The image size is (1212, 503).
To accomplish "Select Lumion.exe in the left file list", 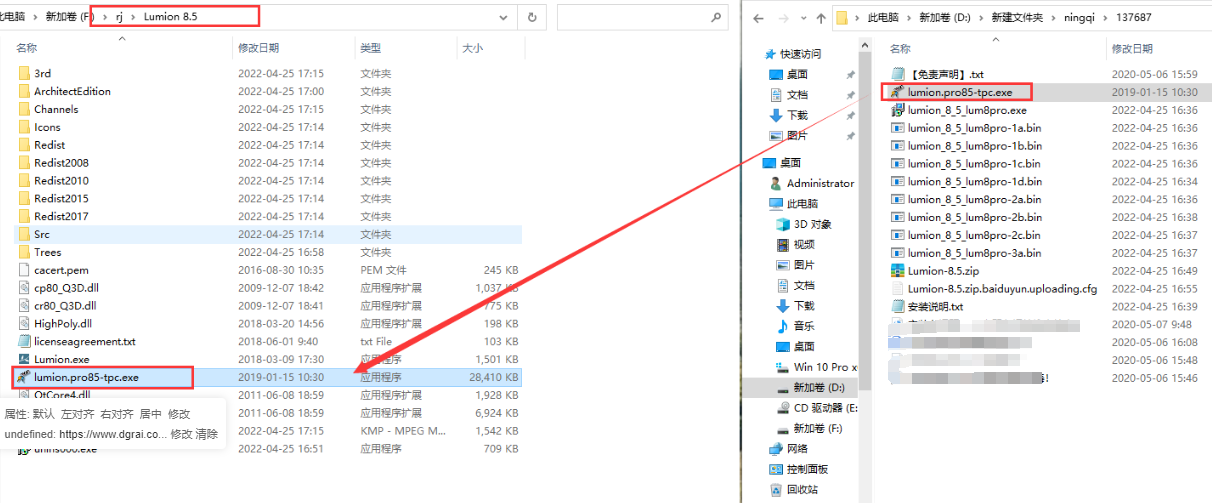I will 61,359.
